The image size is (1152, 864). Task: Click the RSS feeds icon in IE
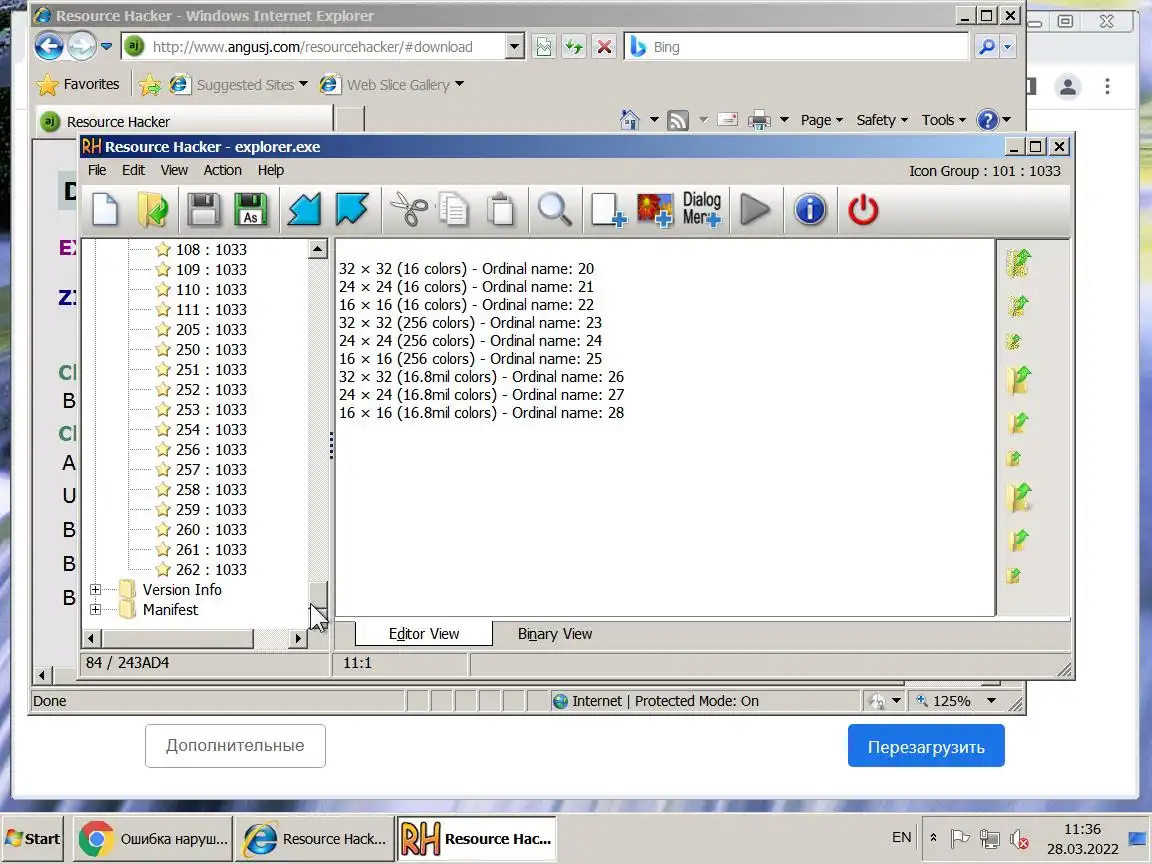pyautogui.click(x=677, y=120)
